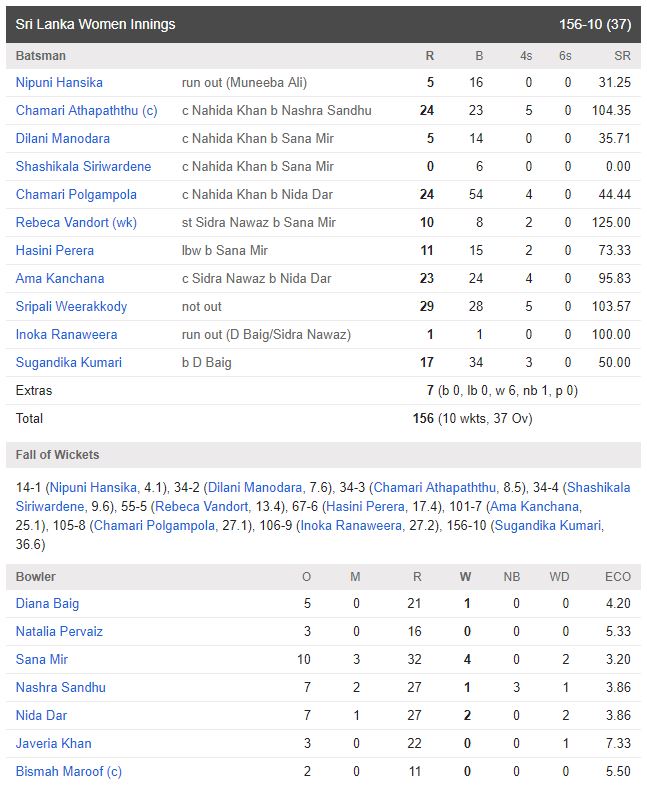Viewport: 647px width, 787px height.
Task: Click bowler Diana Baig's name
Action: pyautogui.click(x=47, y=603)
